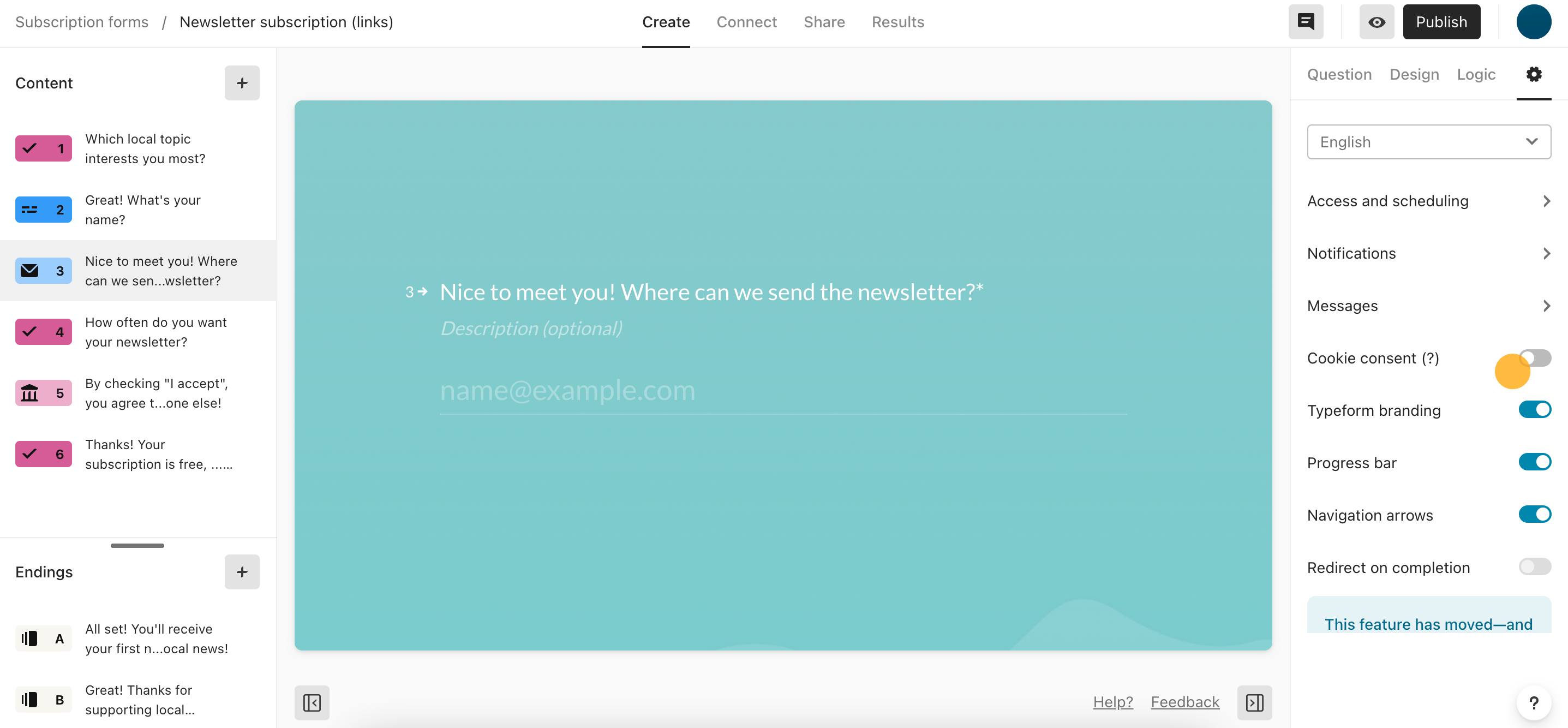Add new content with the plus button
Image resolution: width=1568 pixels, height=728 pixels.
[242, 83]
